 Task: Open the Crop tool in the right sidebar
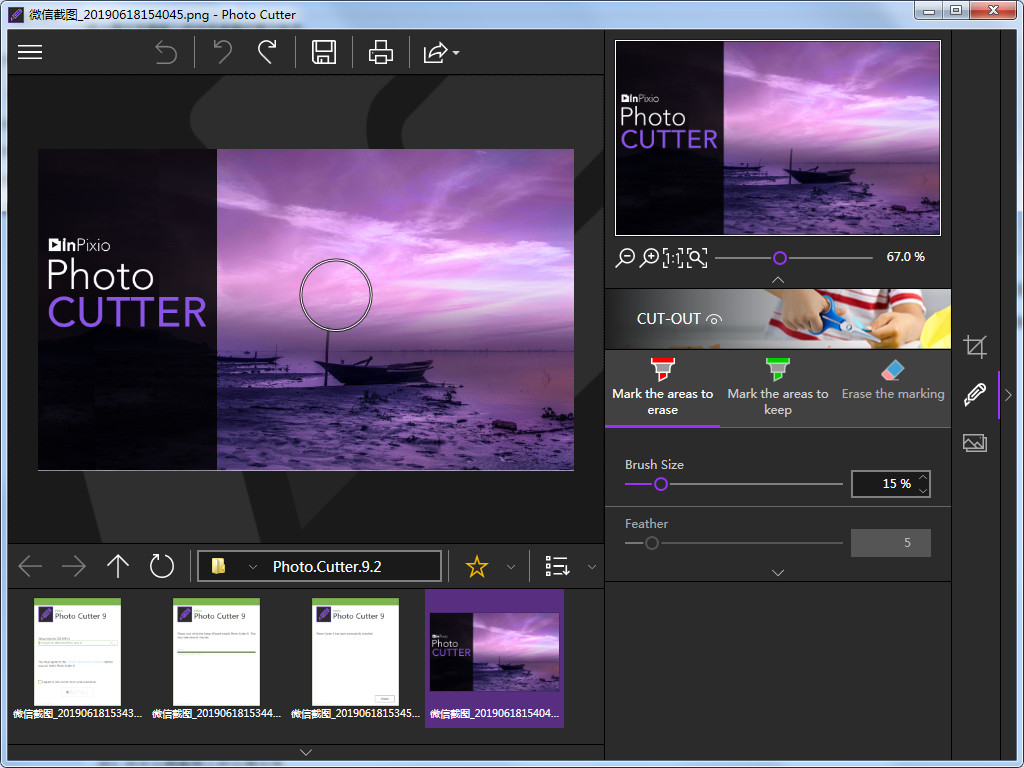tap(975, 347)
